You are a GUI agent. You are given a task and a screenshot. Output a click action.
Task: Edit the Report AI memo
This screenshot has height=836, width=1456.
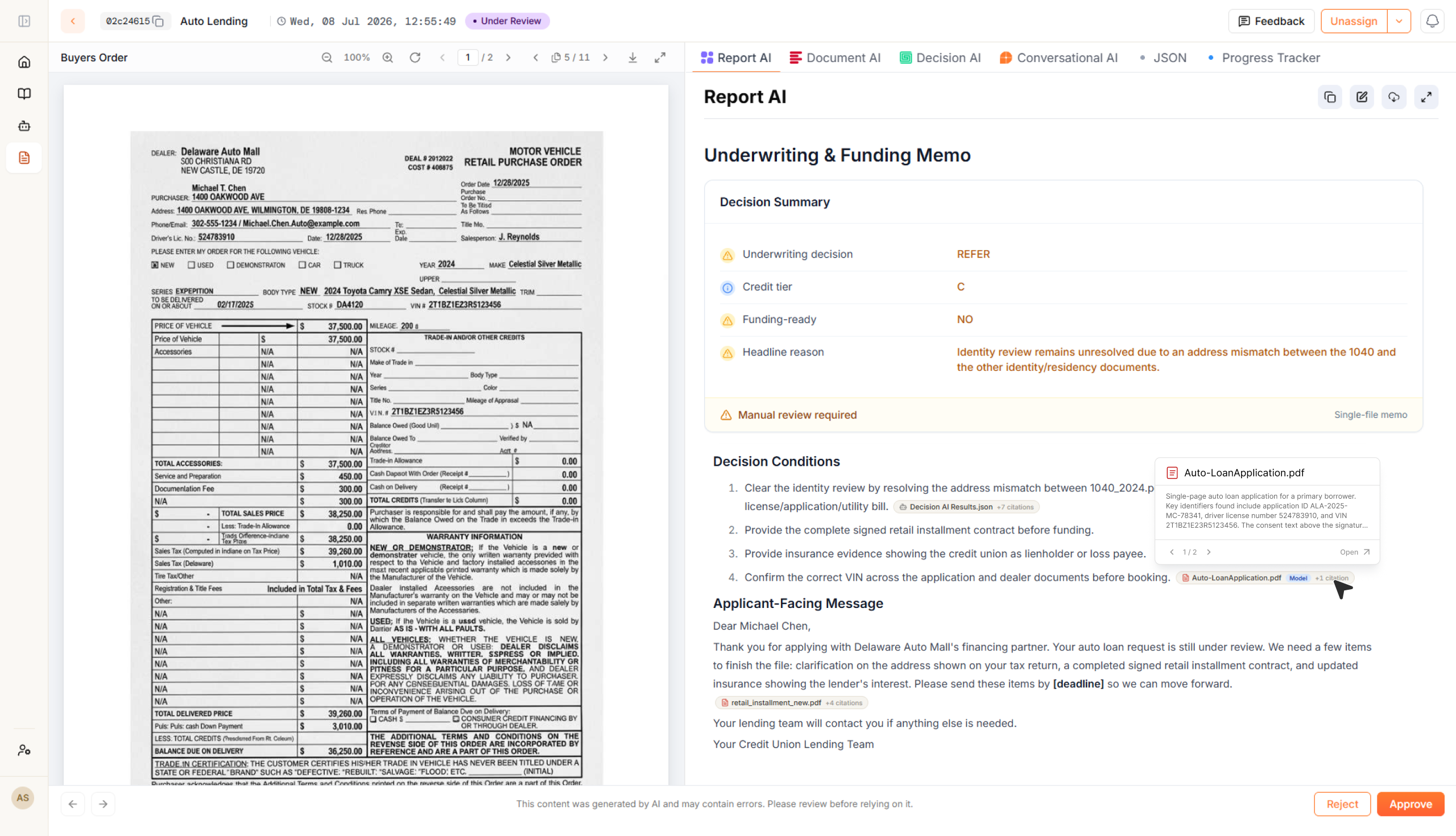[x=1362, y=97]
